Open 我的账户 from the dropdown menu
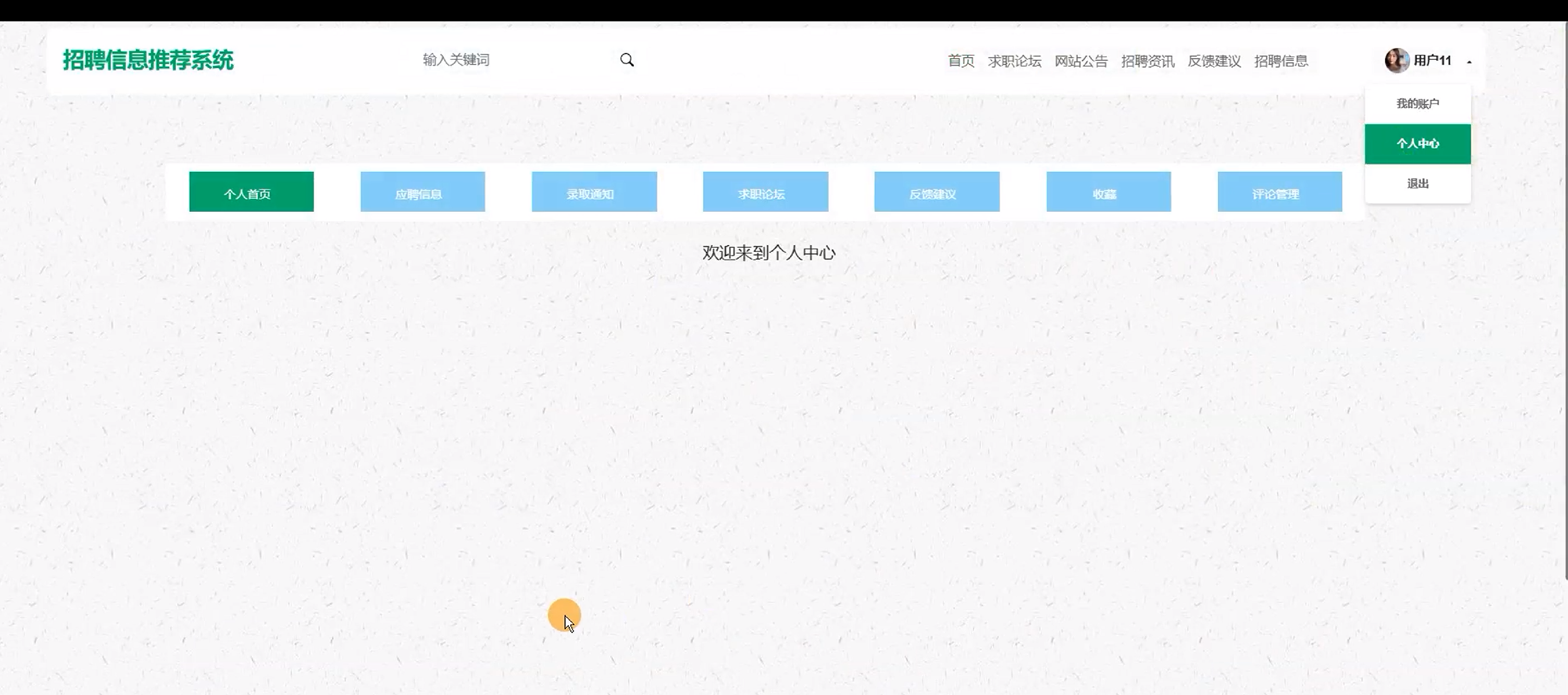Viewport: 1568px width, 695px height. (1417, 104)
